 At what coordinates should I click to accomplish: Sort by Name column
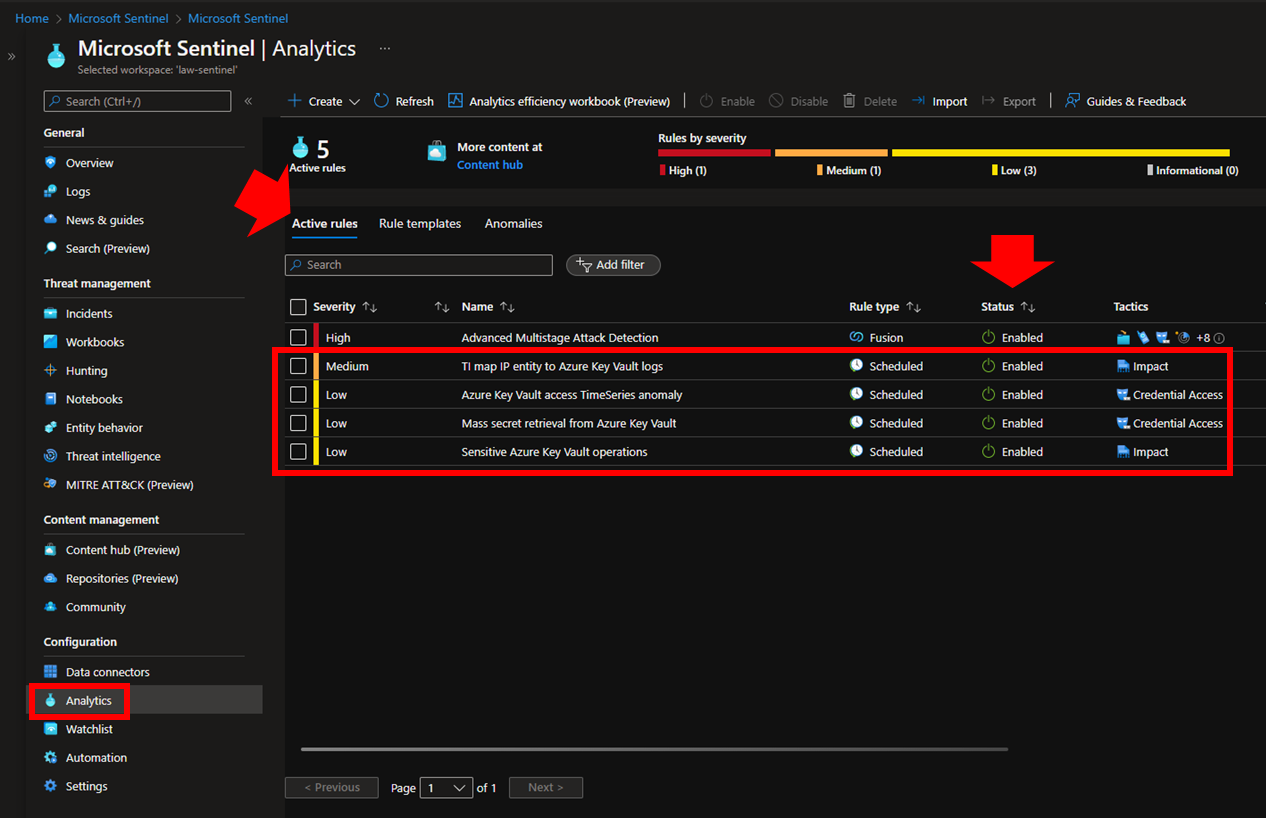click(x=488, y=307)
